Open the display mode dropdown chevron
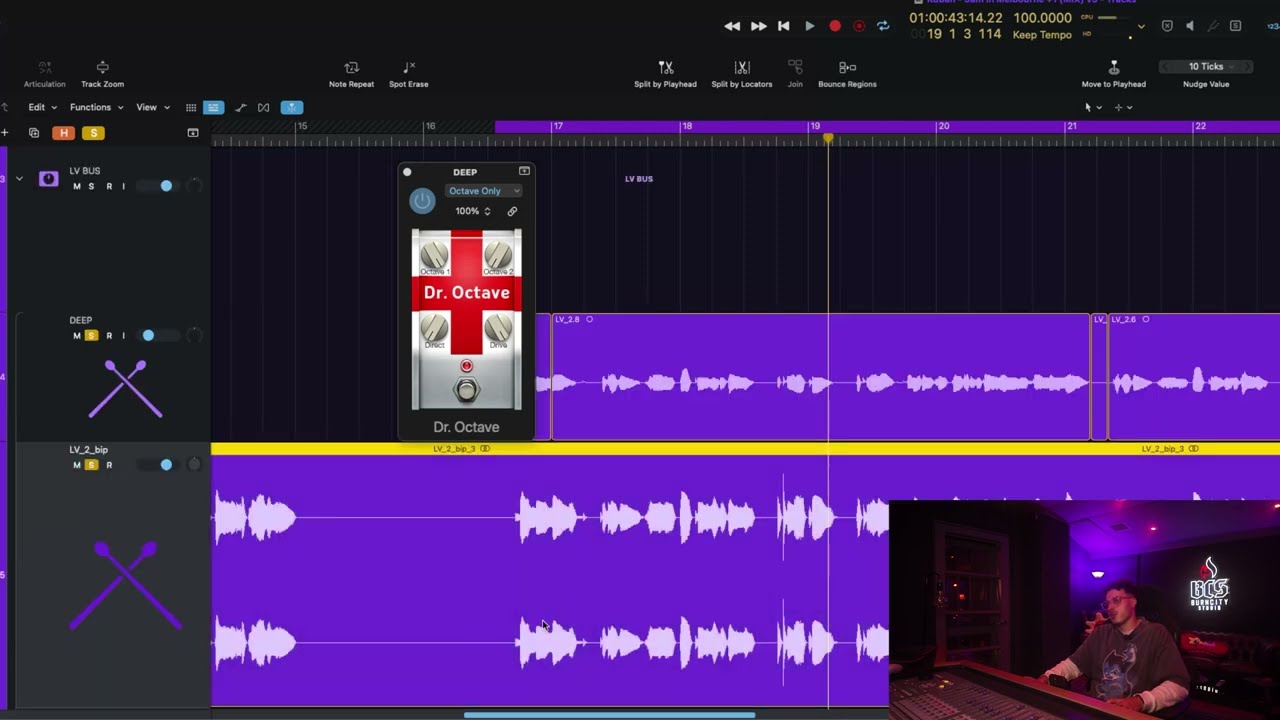Viewport: 1280px width, 720px height. [1141, 27]
